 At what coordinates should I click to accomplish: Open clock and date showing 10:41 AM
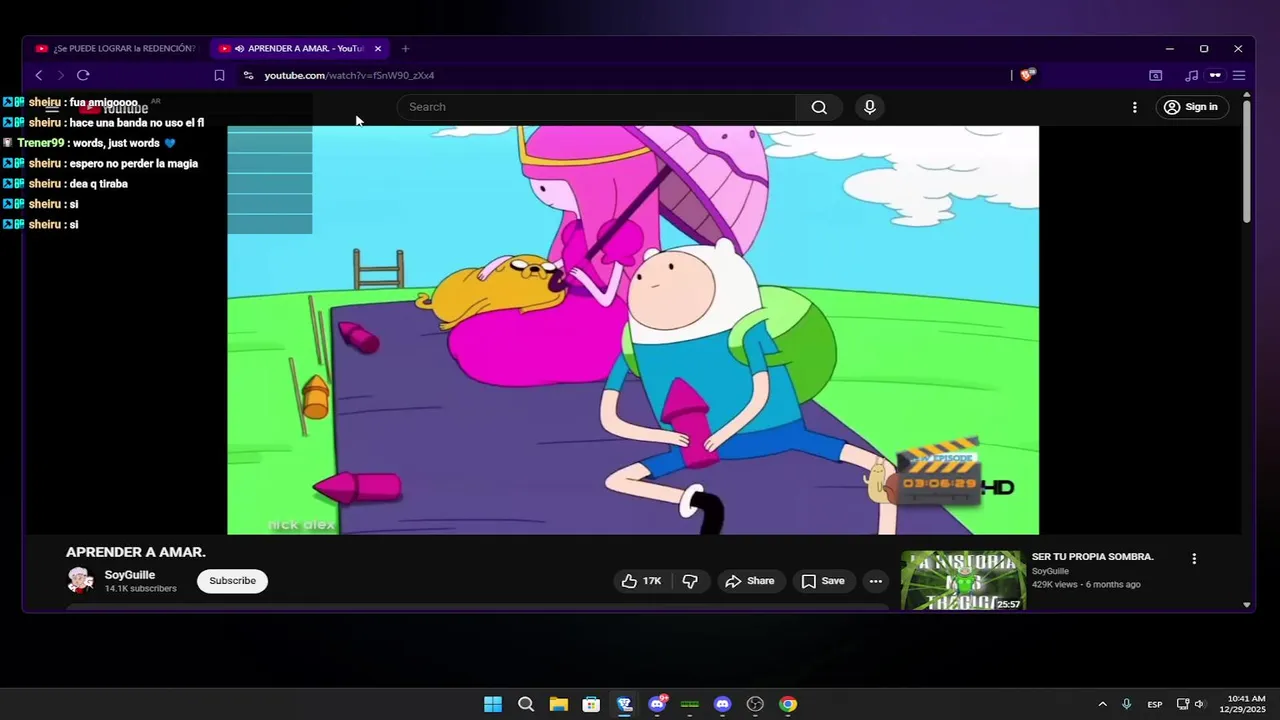point(1245,704)
